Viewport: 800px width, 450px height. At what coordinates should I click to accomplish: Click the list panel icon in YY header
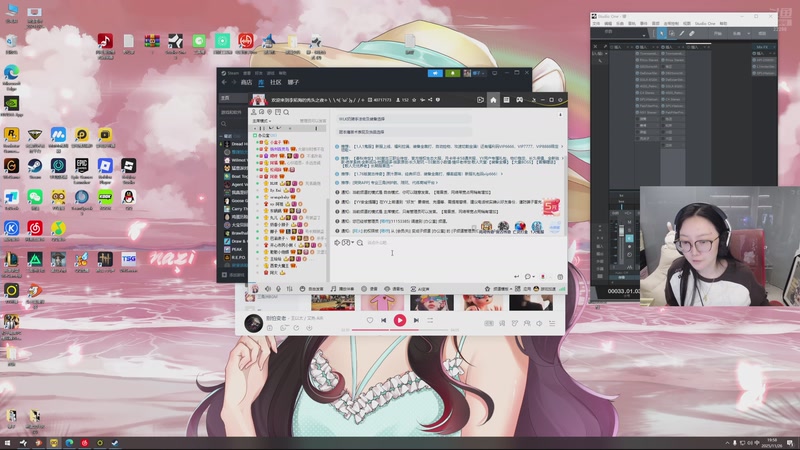click(506, 100)
